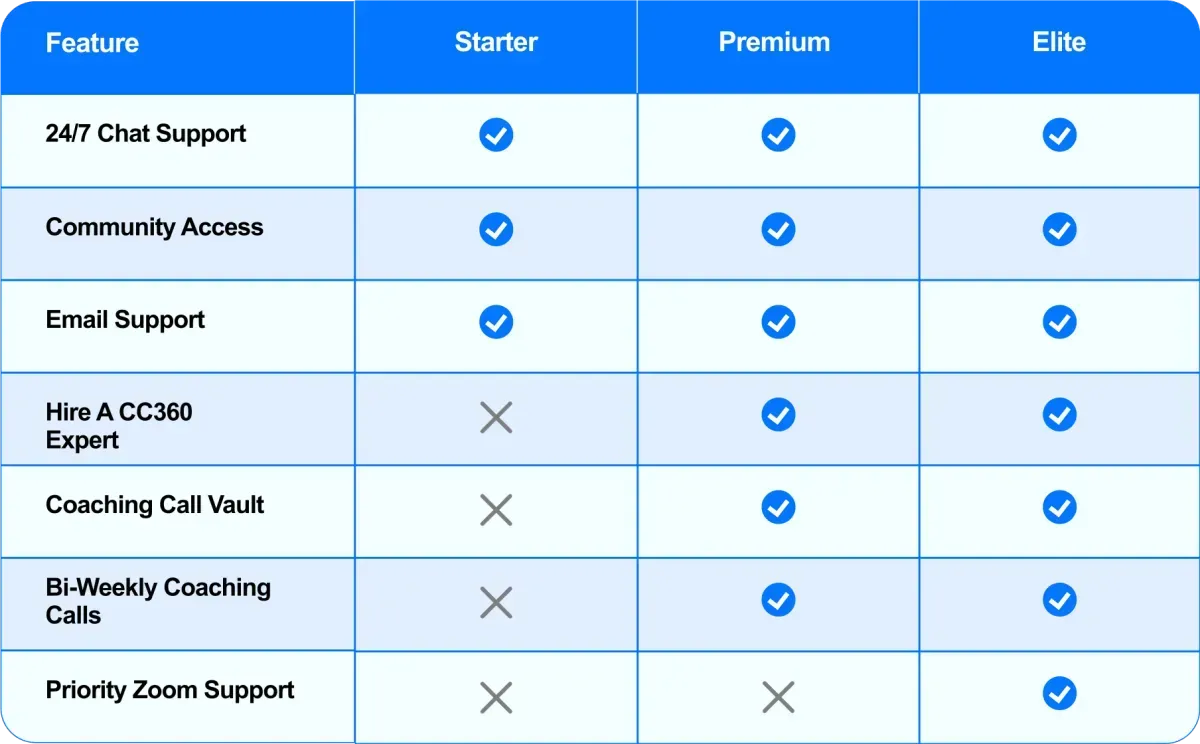This screenshot has width=1200, height=744.
Task: Click the Elite checkmark for Hire A CC360 Expert
Action: coord(1059,414)
